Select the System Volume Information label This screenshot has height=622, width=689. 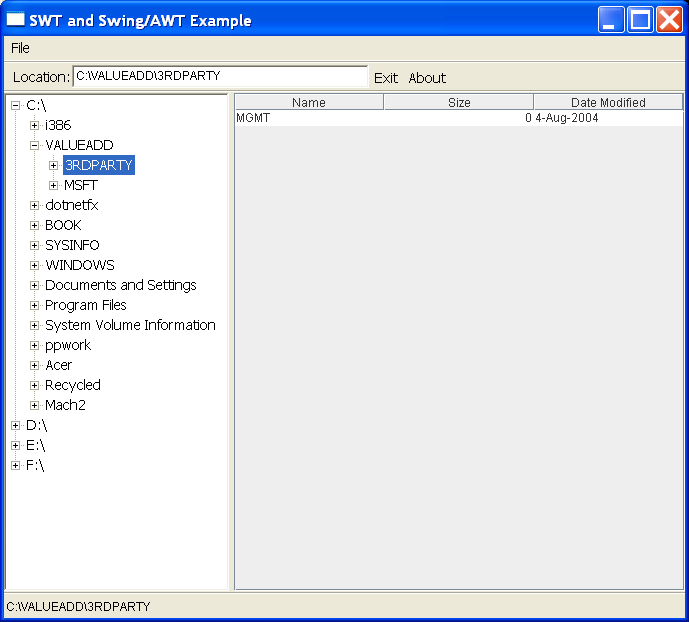click(131, 325)
